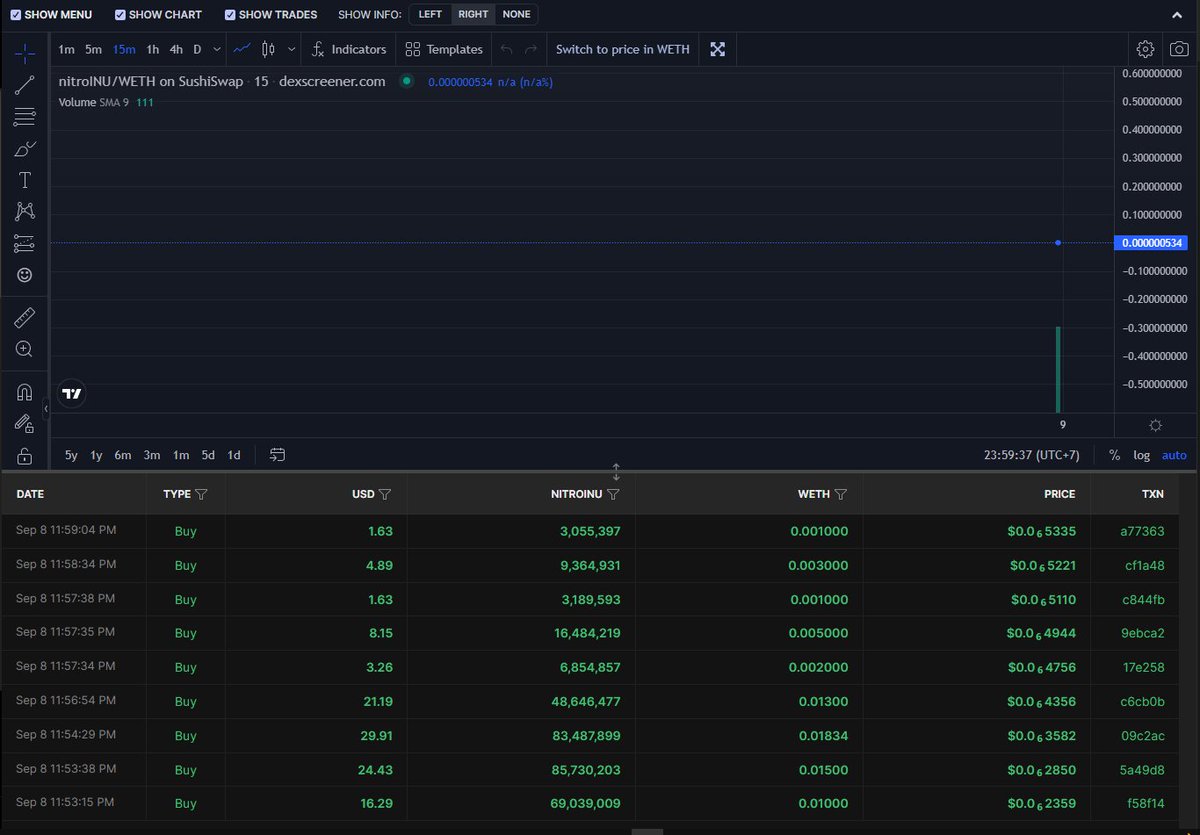Open chart style dropdown arrow
Image resolution: width=1200 pixels, height=835 pixels.
coord(292,49)
